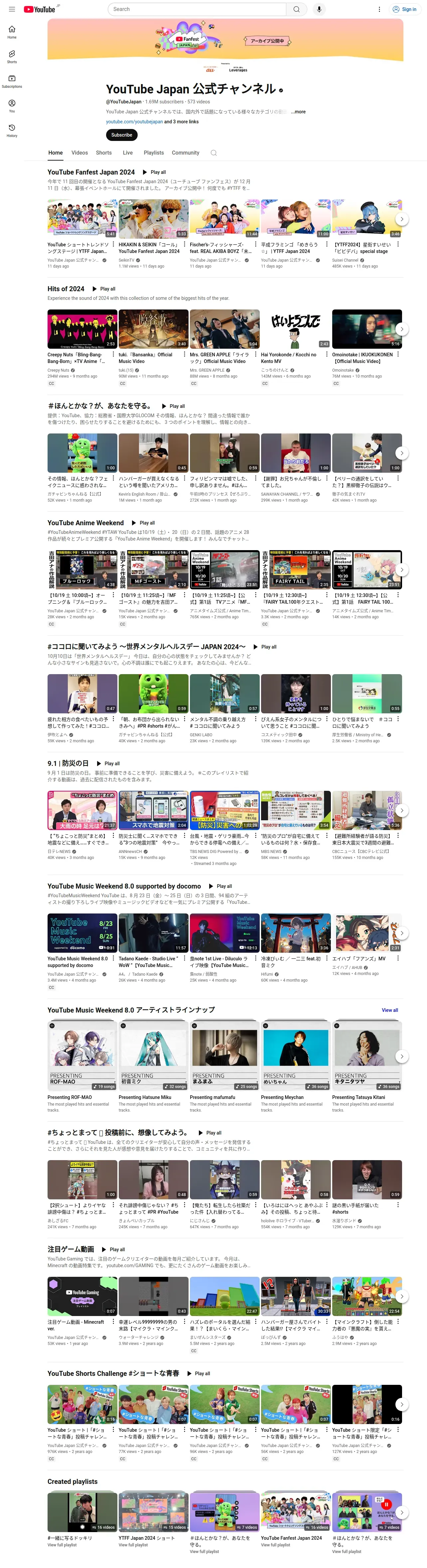Viewport: 427px width, 1568px height.
Task: Open Tadano Kaede Studio Live video title
Action: (149, 962)
